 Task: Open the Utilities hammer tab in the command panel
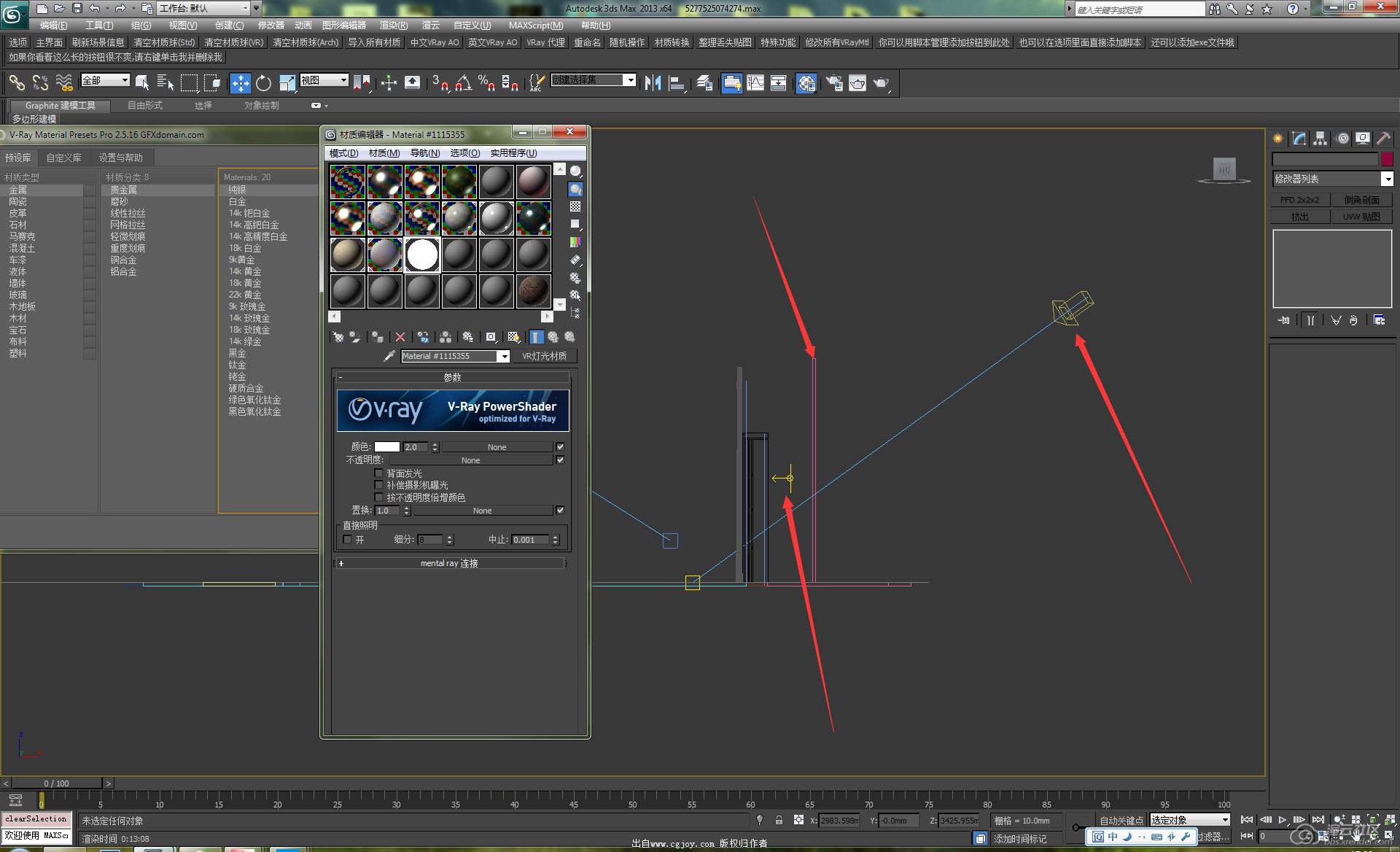pos(1383,139)
